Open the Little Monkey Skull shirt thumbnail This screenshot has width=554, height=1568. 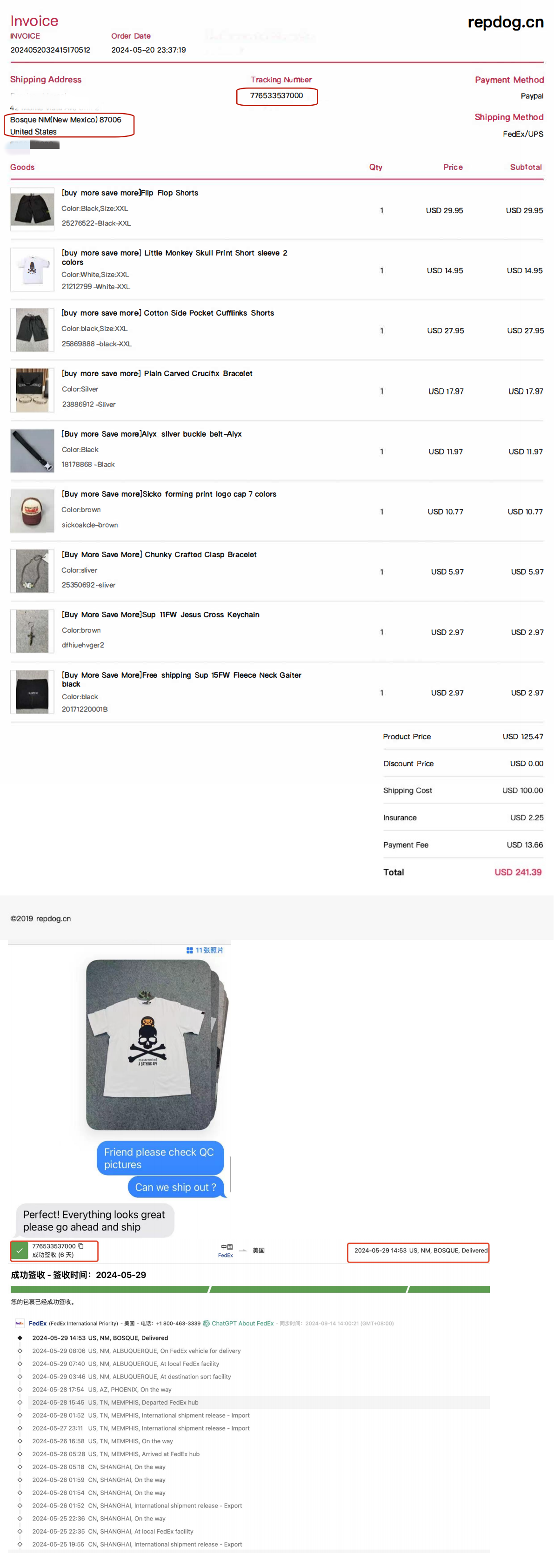click(32, 269)
